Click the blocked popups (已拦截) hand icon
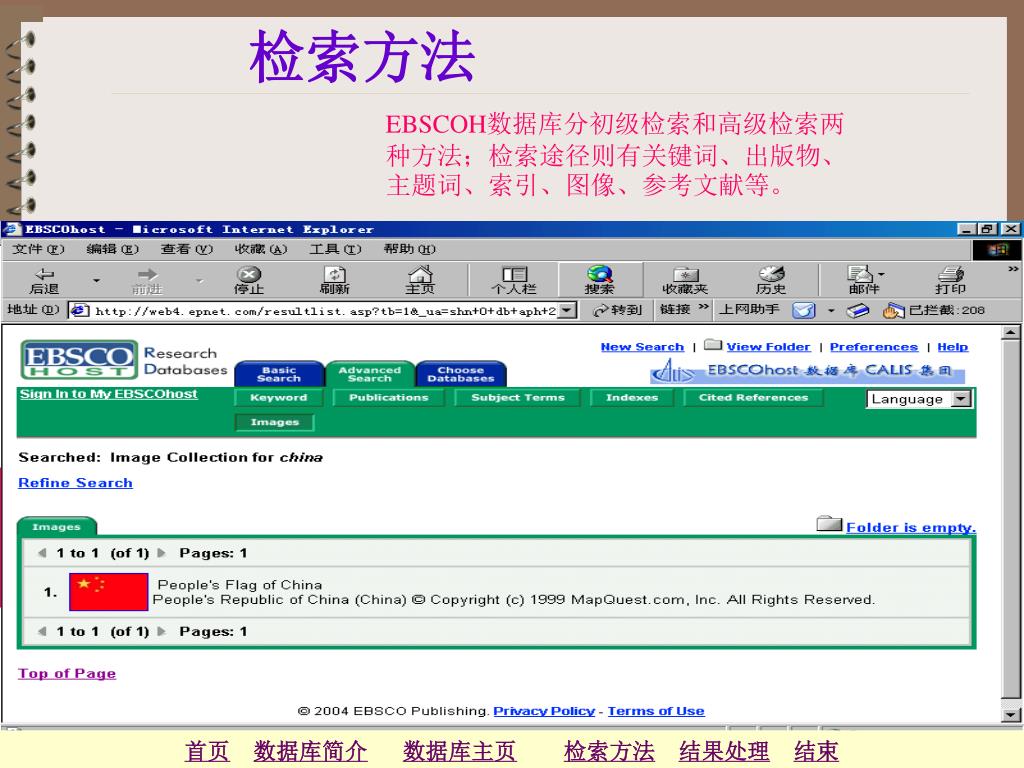The image size is (1024, 768). [x=893, y=311]
